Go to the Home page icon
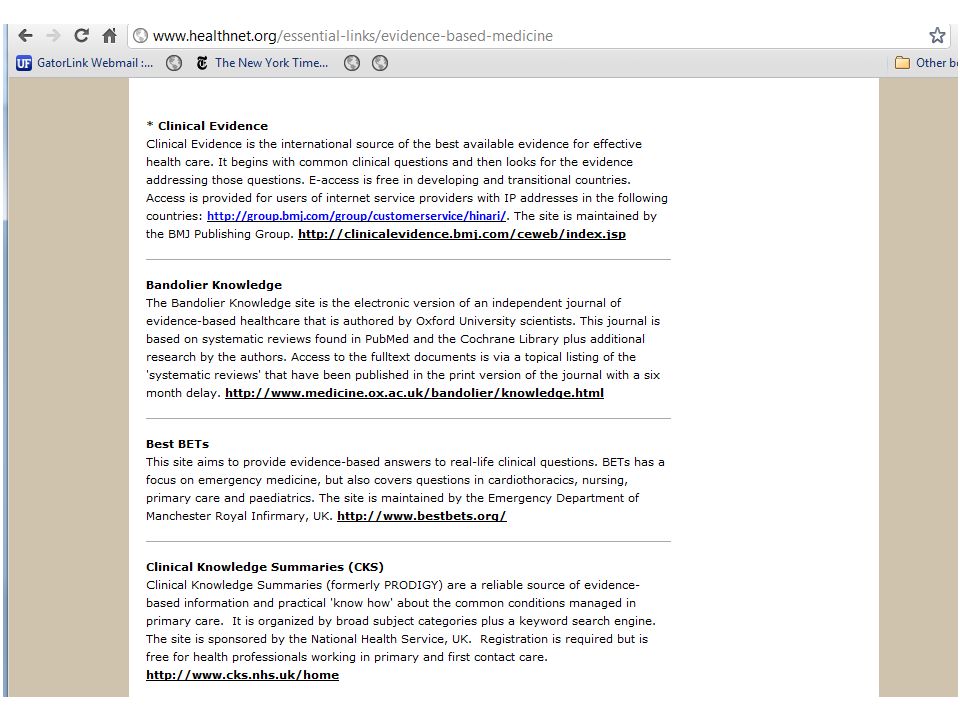Screen dimensions: 960x720 [110, 36]
